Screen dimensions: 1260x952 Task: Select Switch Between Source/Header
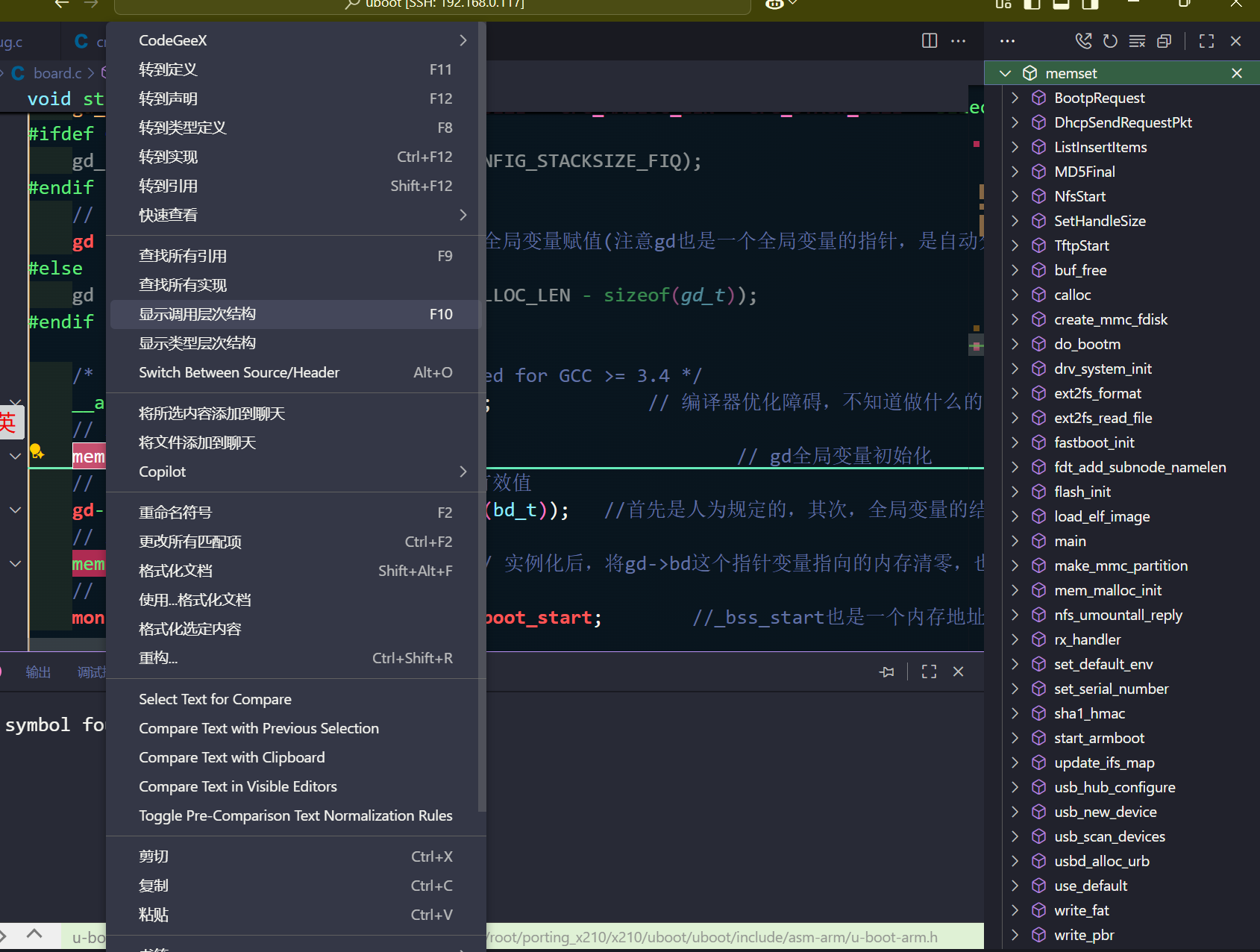[x=295, y=372]
